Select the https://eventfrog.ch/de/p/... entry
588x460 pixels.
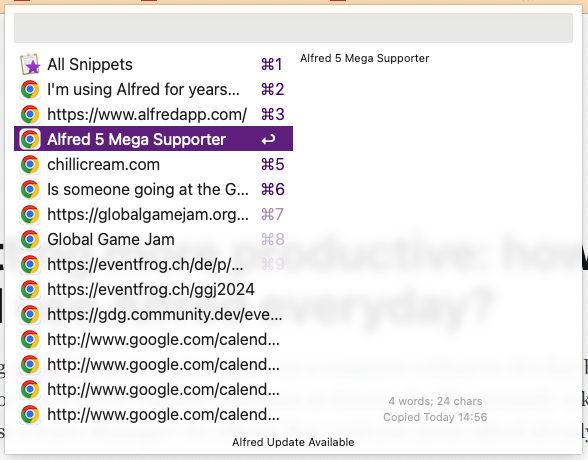click(x=153, y=264)
